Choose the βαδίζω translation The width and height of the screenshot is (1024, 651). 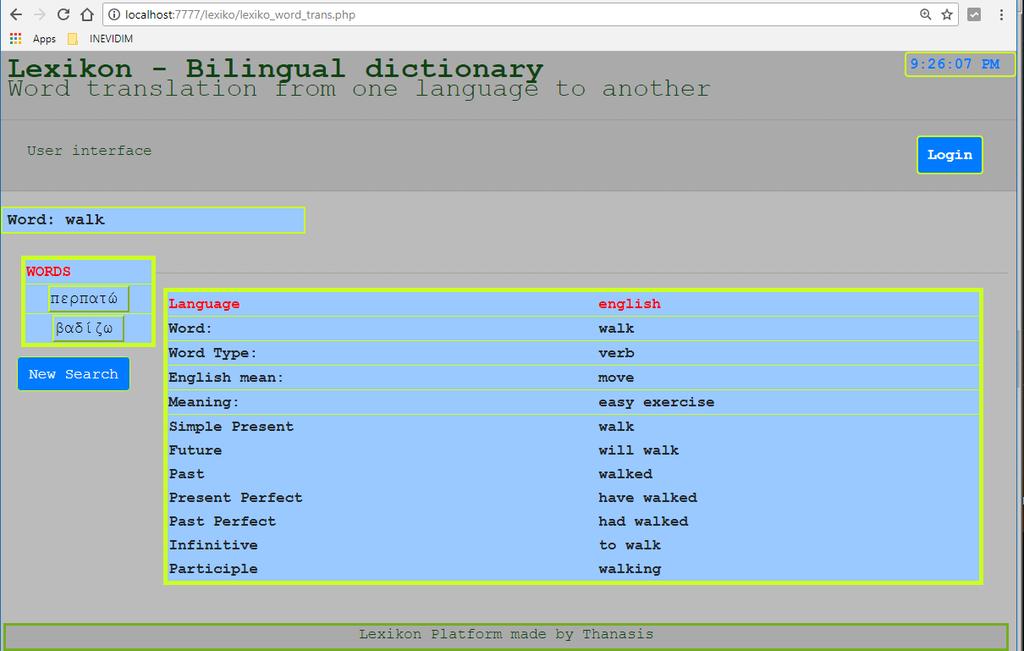click(88, 328)
